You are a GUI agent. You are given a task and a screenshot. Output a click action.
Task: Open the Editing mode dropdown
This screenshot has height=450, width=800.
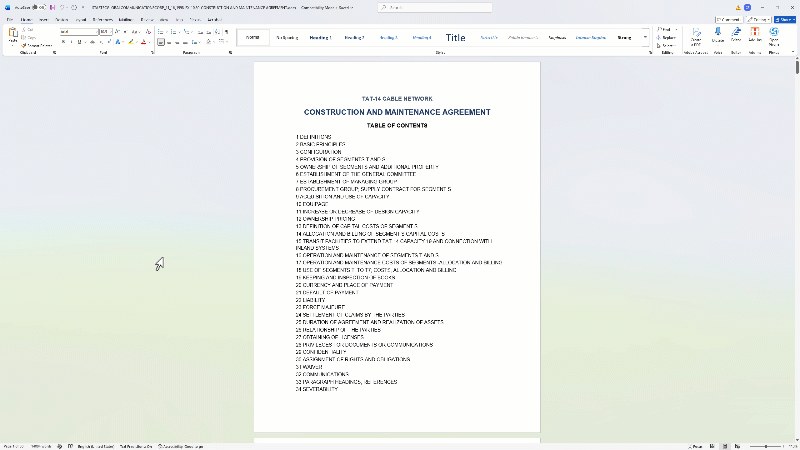click(758, 19)
